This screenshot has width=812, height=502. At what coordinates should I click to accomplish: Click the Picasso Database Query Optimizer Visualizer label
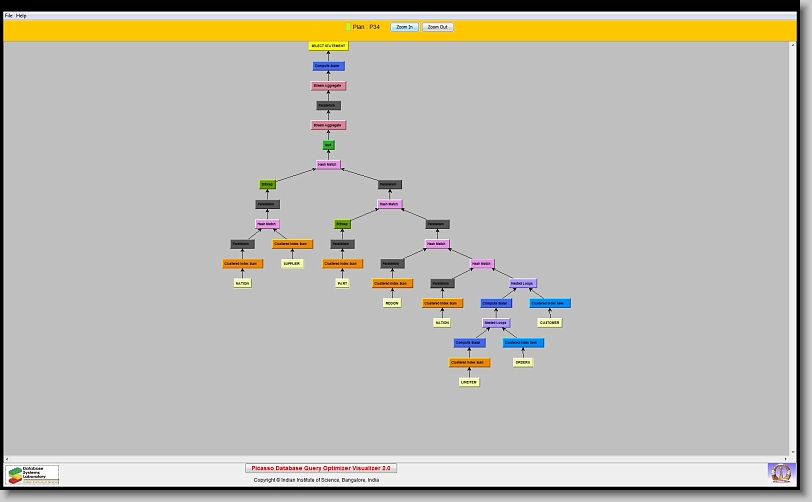[x=321, y=467]
